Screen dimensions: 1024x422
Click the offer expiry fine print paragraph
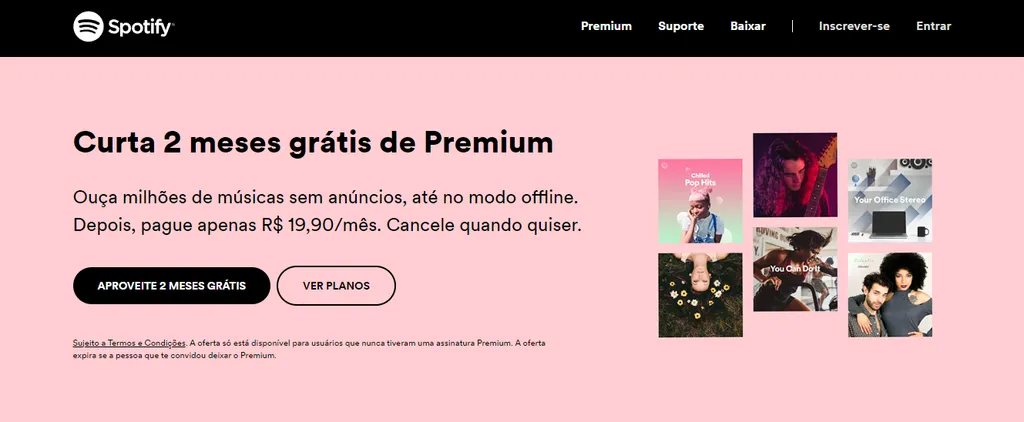coord(309,349)
